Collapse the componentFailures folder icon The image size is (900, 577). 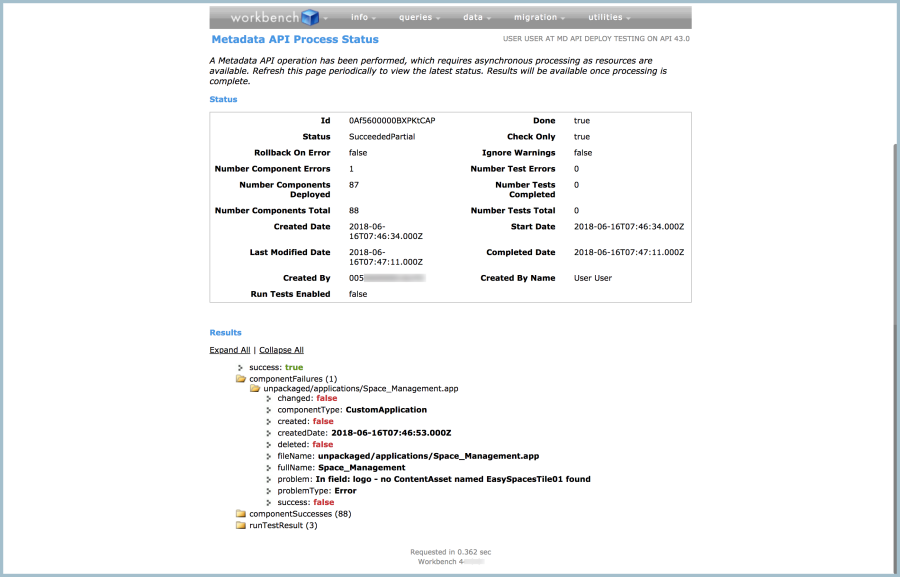[x=240, y=380]
